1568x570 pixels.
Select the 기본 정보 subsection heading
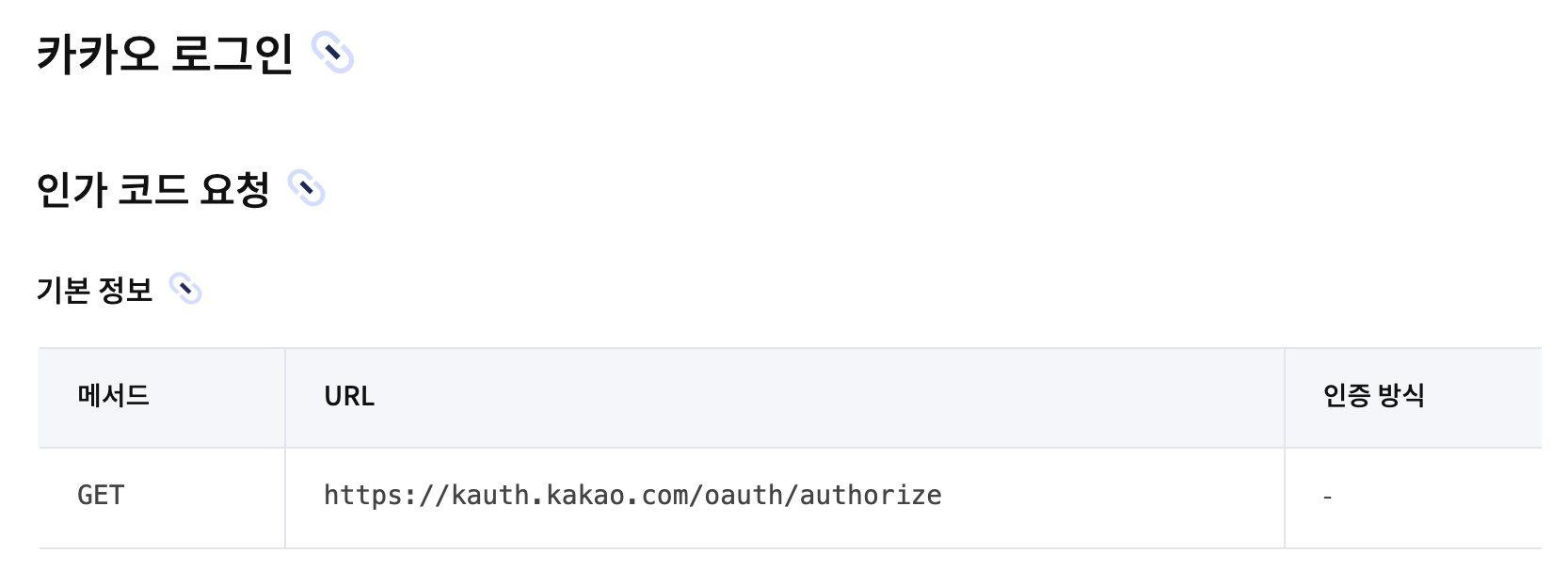tap(94, 290)
